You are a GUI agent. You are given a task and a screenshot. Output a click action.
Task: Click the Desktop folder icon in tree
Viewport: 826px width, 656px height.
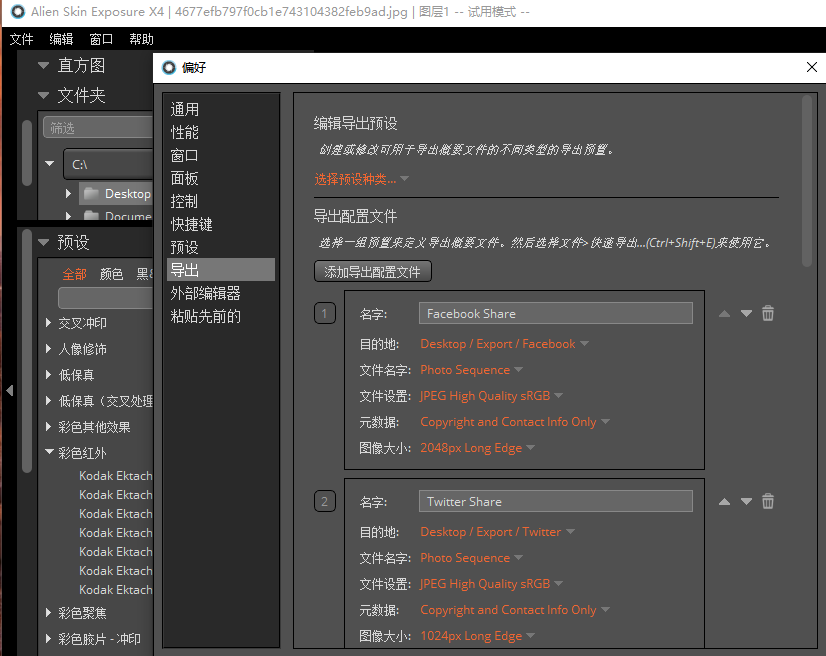coord(92,193)
